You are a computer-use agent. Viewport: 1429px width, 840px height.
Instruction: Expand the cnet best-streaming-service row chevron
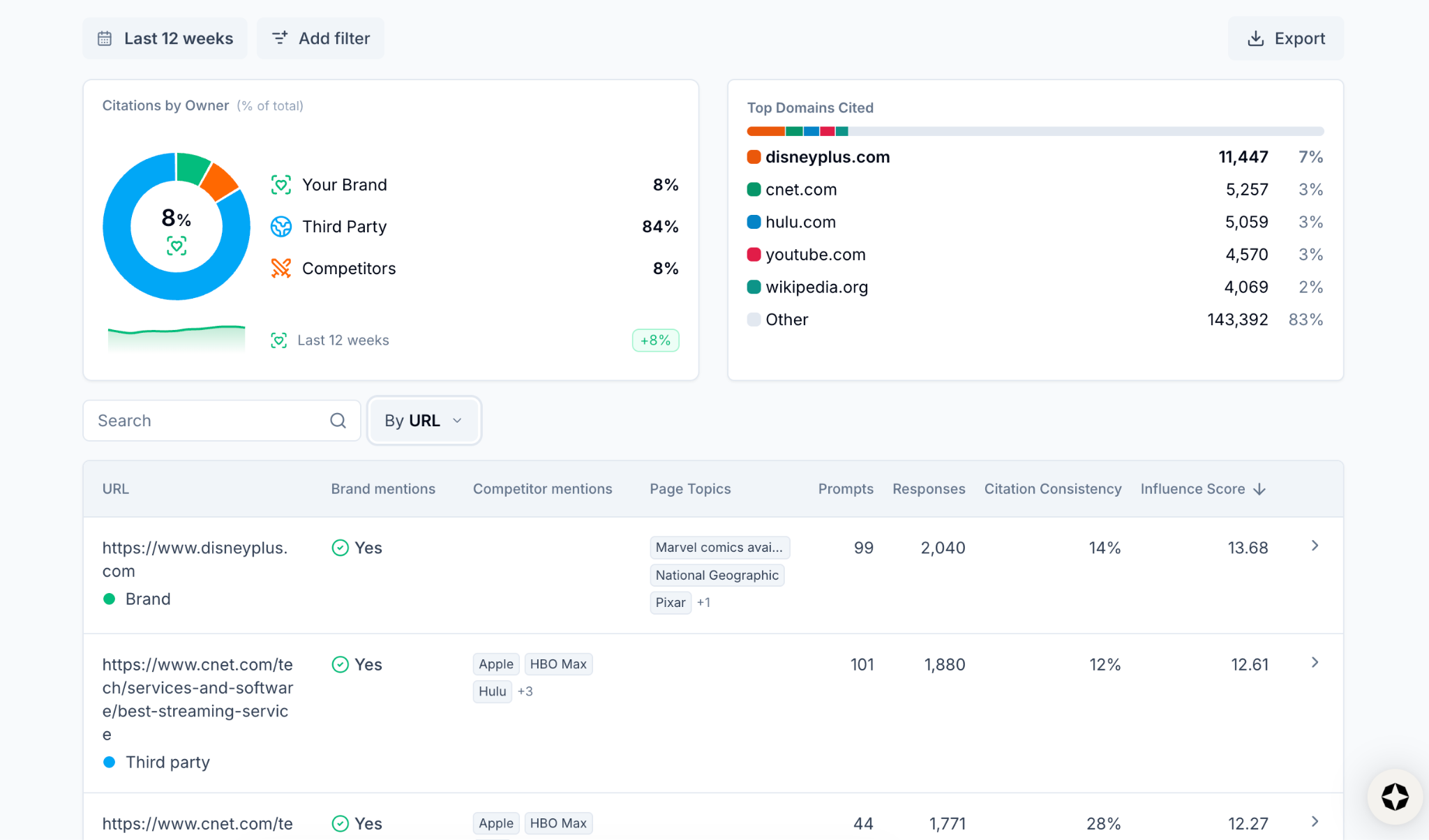point(1315,663)
